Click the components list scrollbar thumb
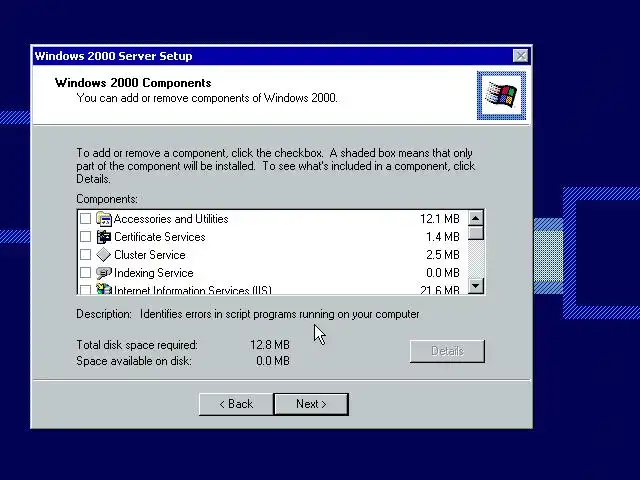 click(476, 233)
